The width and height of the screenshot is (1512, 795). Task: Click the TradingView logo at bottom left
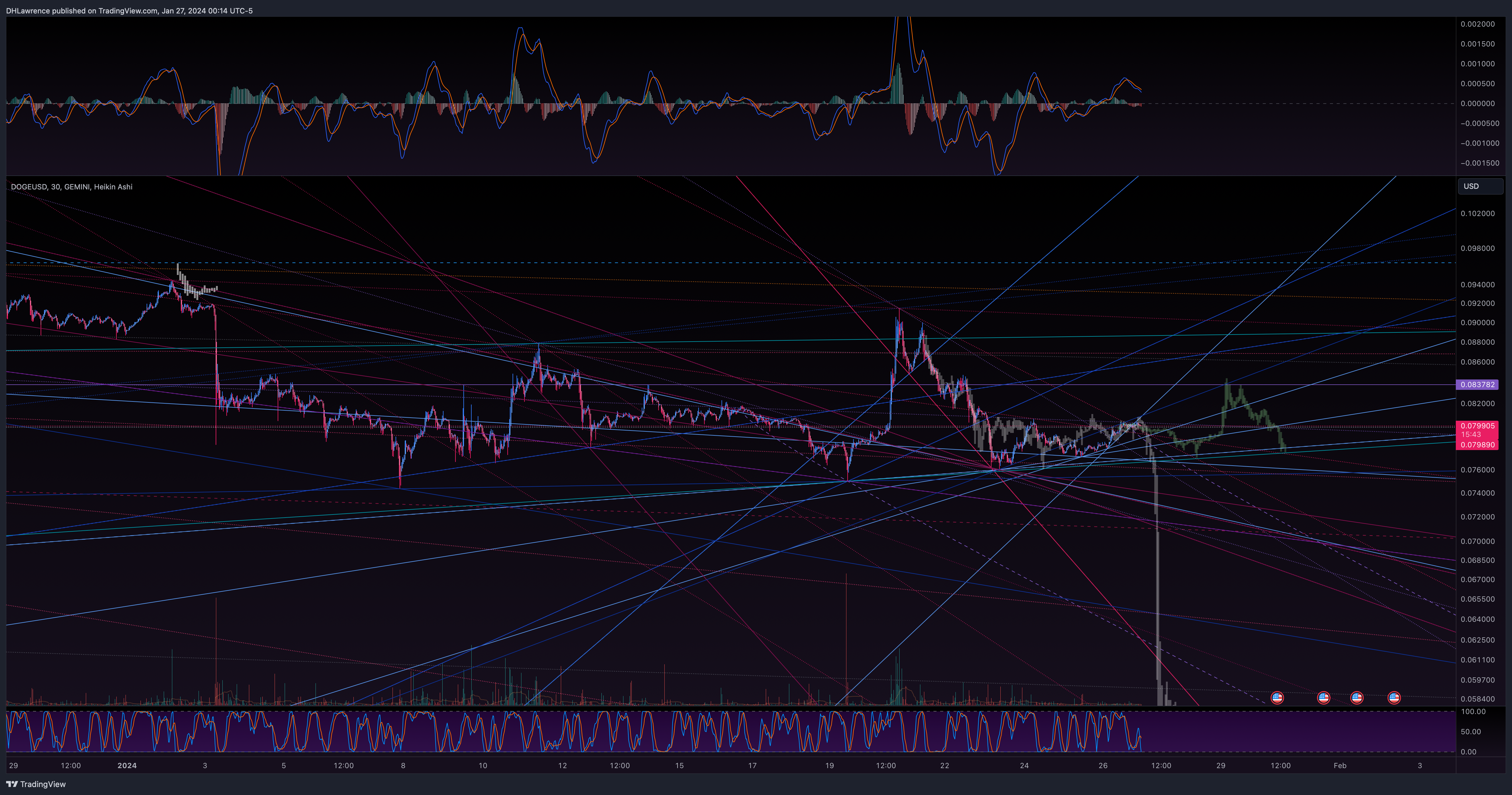pyautogui.click(x=36, y=784)
